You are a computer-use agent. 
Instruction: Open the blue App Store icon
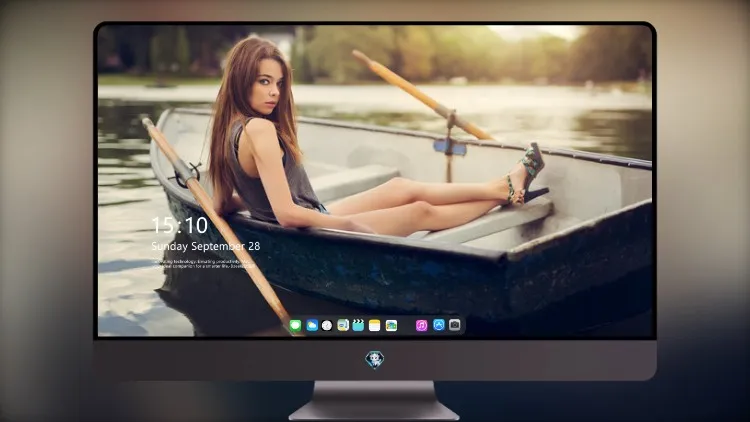pos(439,325)
